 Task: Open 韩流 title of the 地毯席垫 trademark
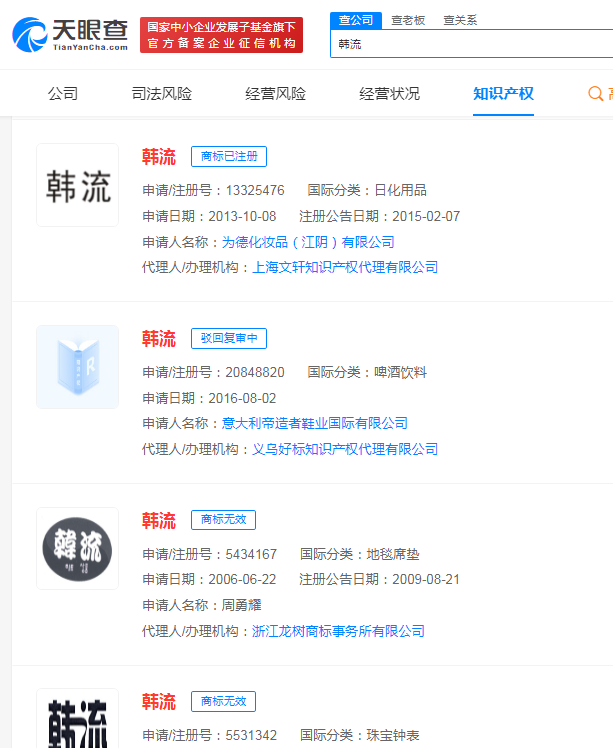159,520
